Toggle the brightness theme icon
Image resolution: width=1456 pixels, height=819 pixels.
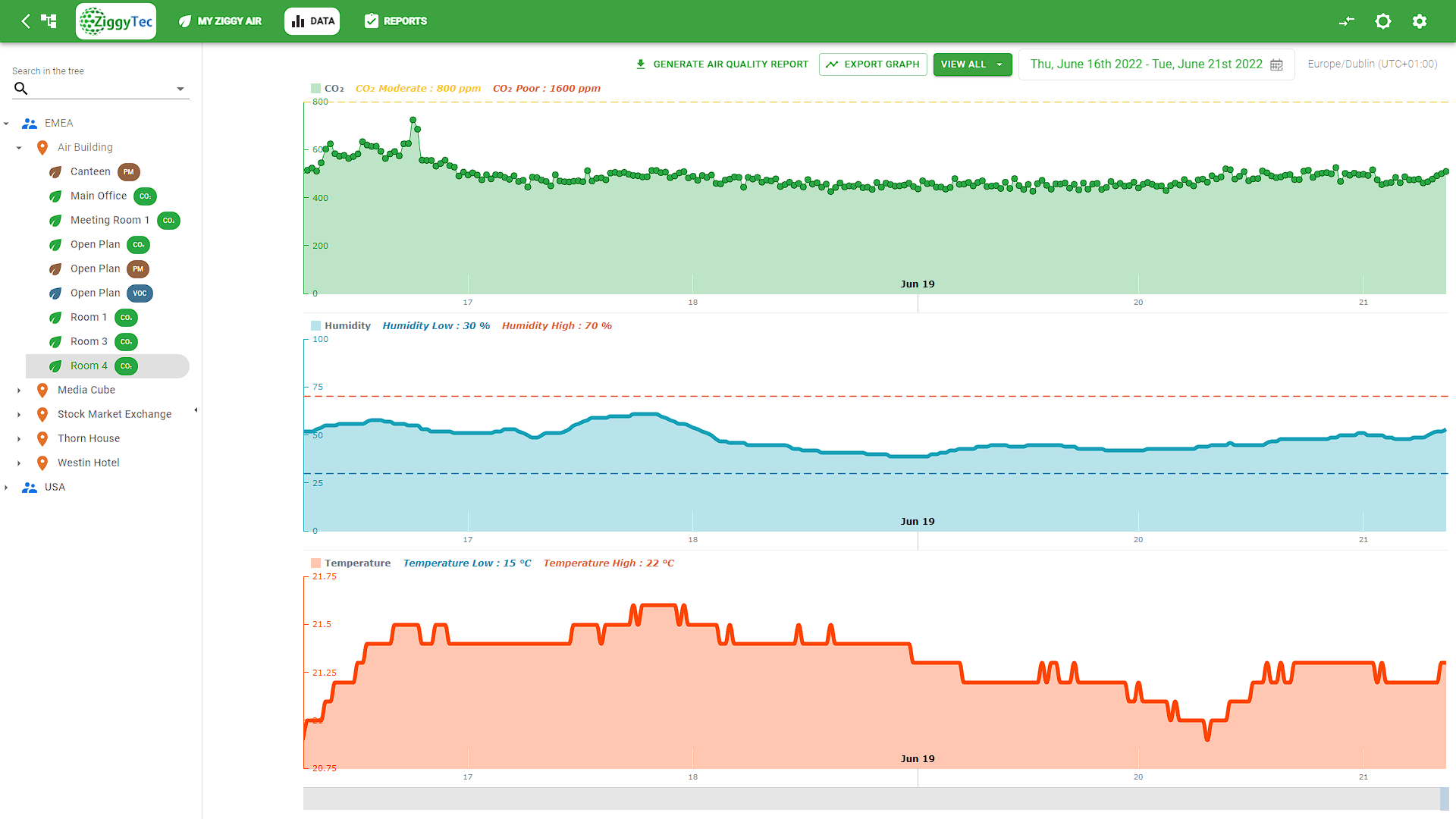(1383, 21)
